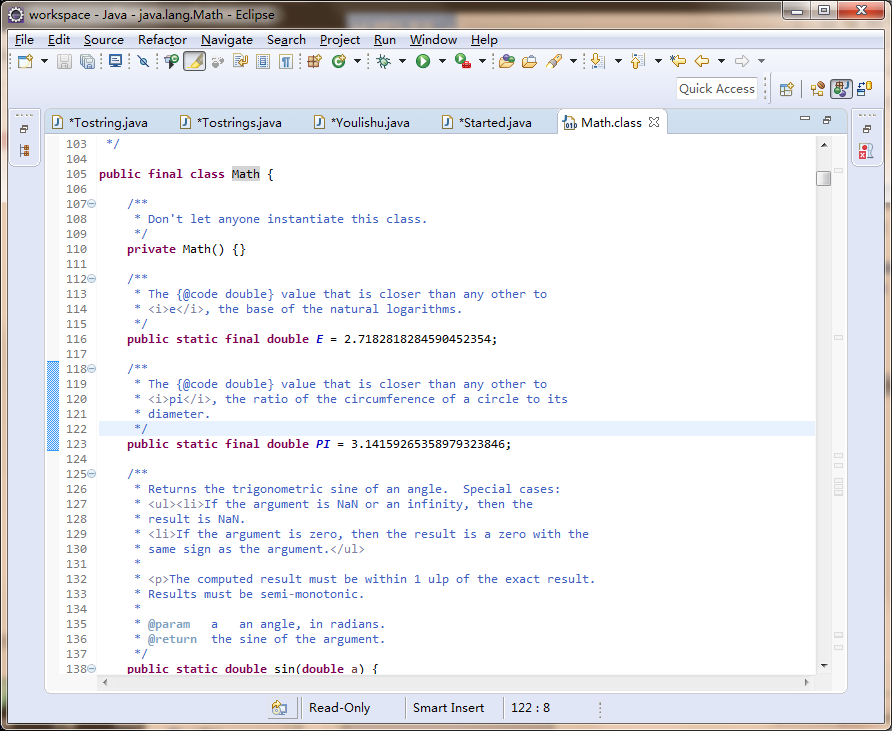Open the Source menu
Viewport: 892px width, 731px height.
pos(104,40)
